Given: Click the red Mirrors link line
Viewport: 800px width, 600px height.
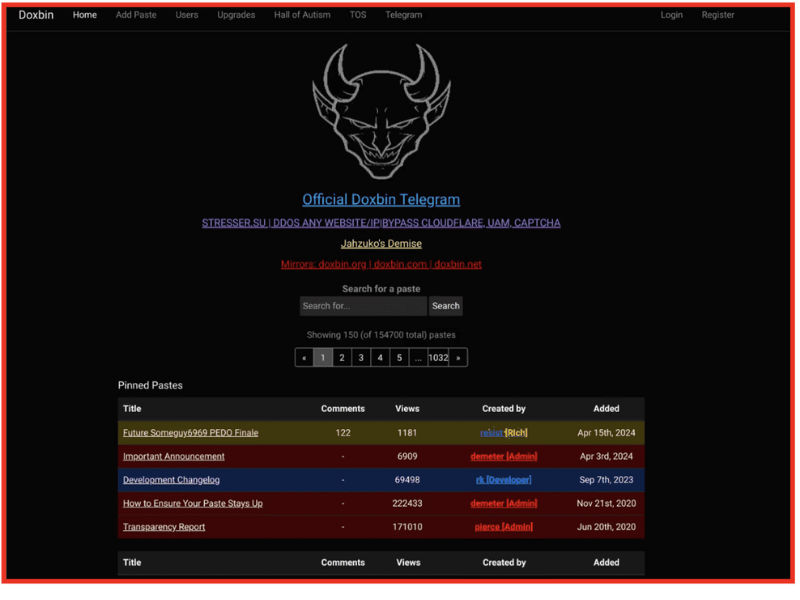Looking at the screenshot, I should [x=381, y=264].
